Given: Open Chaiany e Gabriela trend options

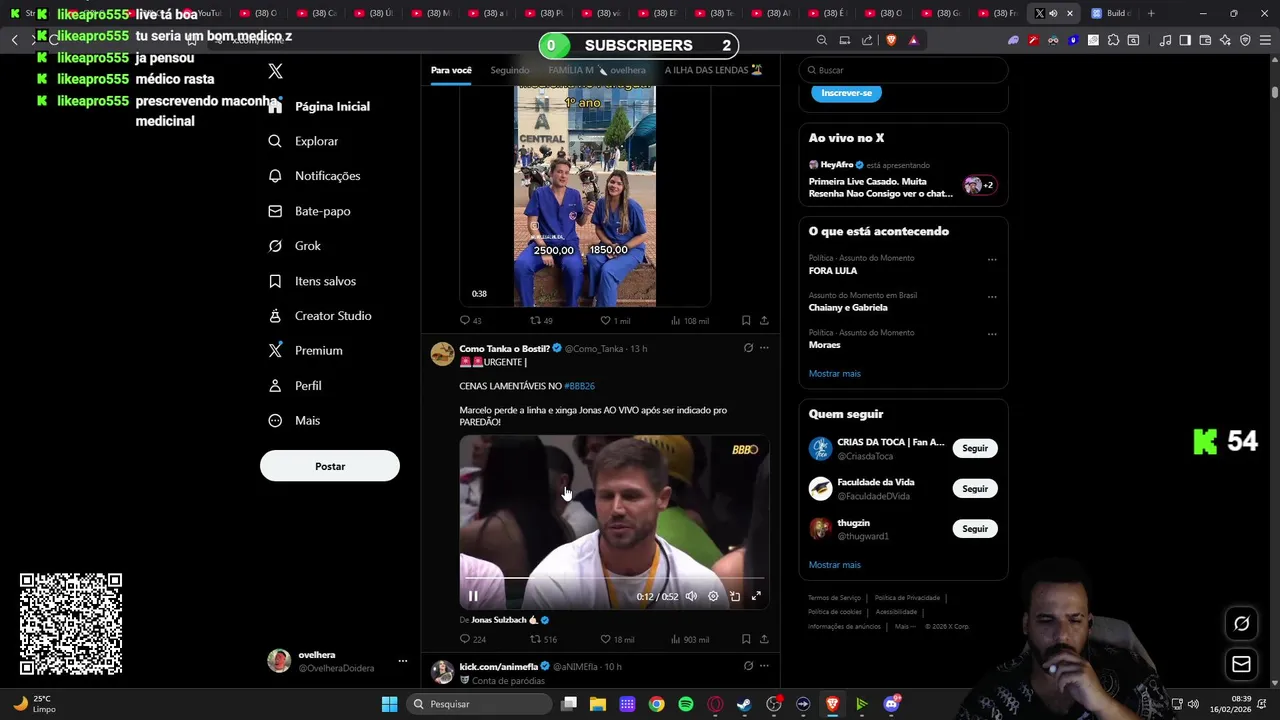Looking at the screenshot, I should (992, 297).
